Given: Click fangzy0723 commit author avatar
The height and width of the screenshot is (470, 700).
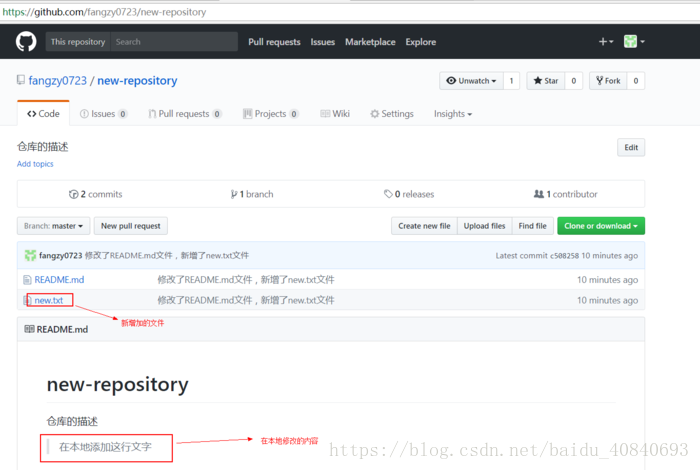Looking at the screenshot, I should coord(30,255).
